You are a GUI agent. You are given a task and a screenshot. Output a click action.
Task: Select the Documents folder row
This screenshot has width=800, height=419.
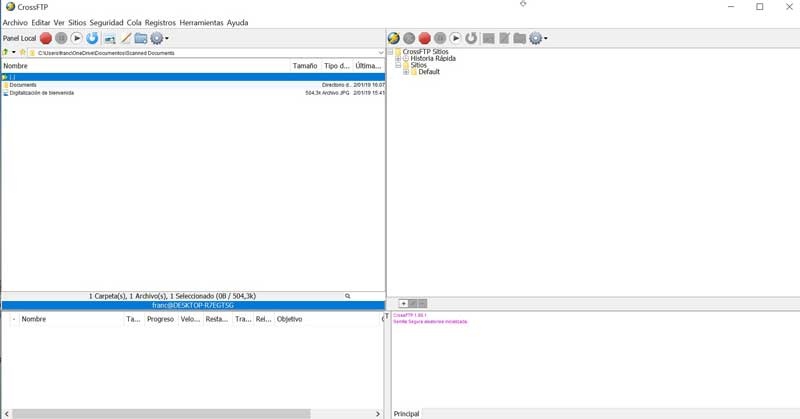[x=193, y=85]
